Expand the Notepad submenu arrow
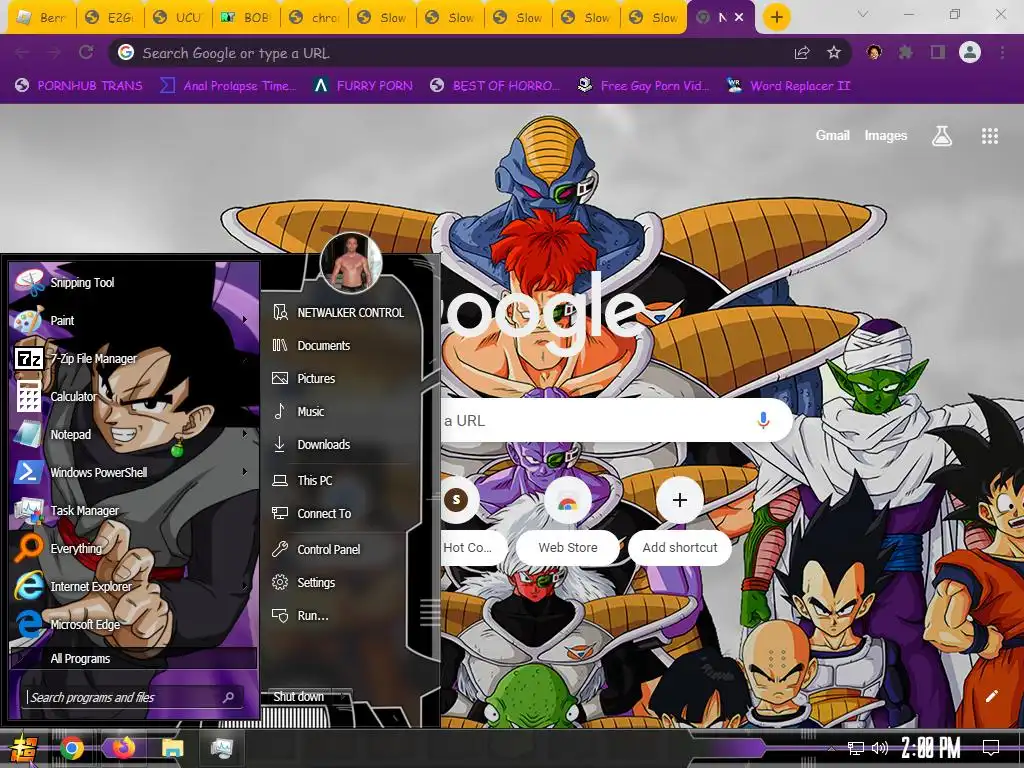Image resolution: width=1024 pixels, height=768 pixels. [x=245, y=434]
